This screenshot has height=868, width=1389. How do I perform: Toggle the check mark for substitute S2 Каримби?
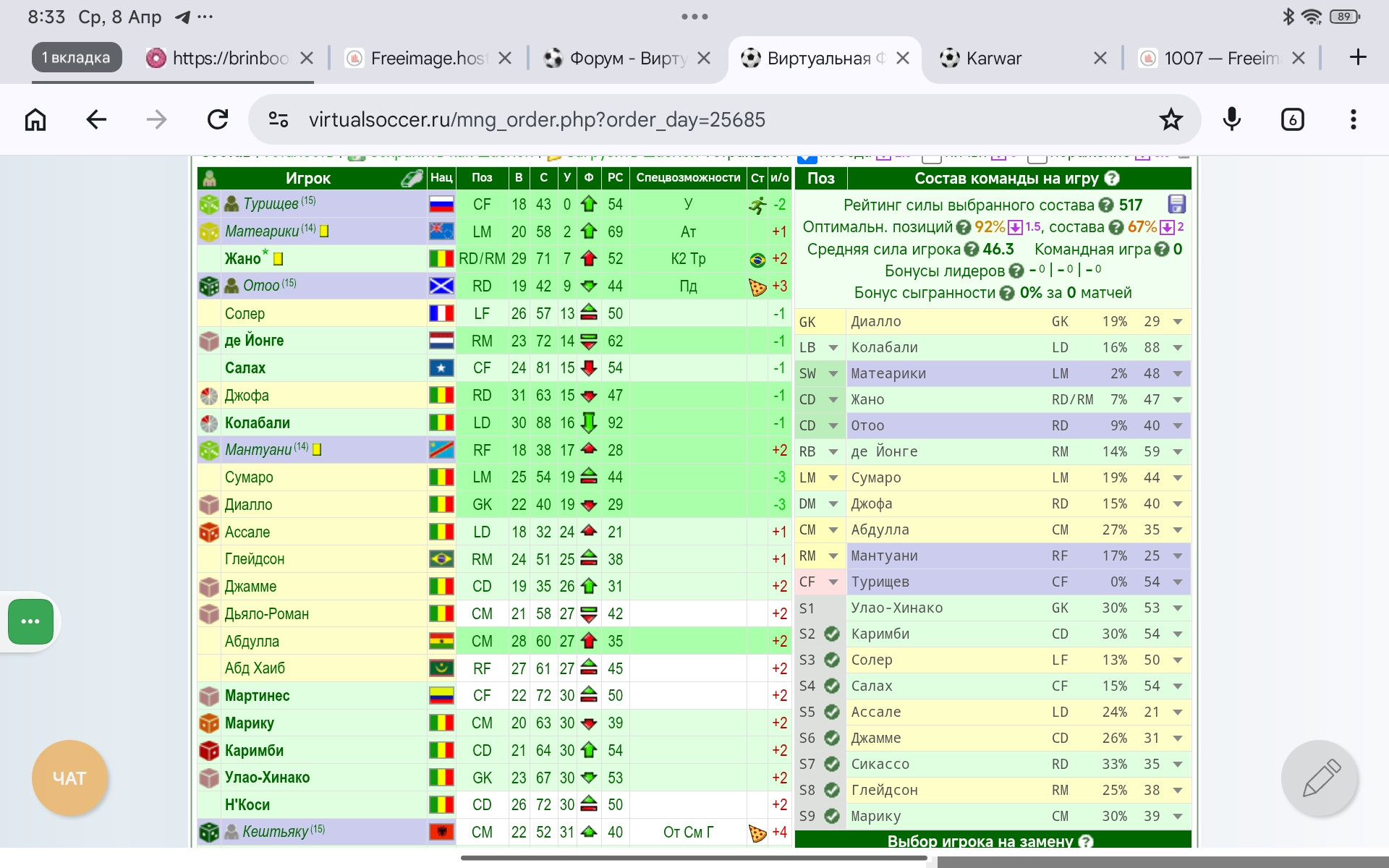(832, 634)
